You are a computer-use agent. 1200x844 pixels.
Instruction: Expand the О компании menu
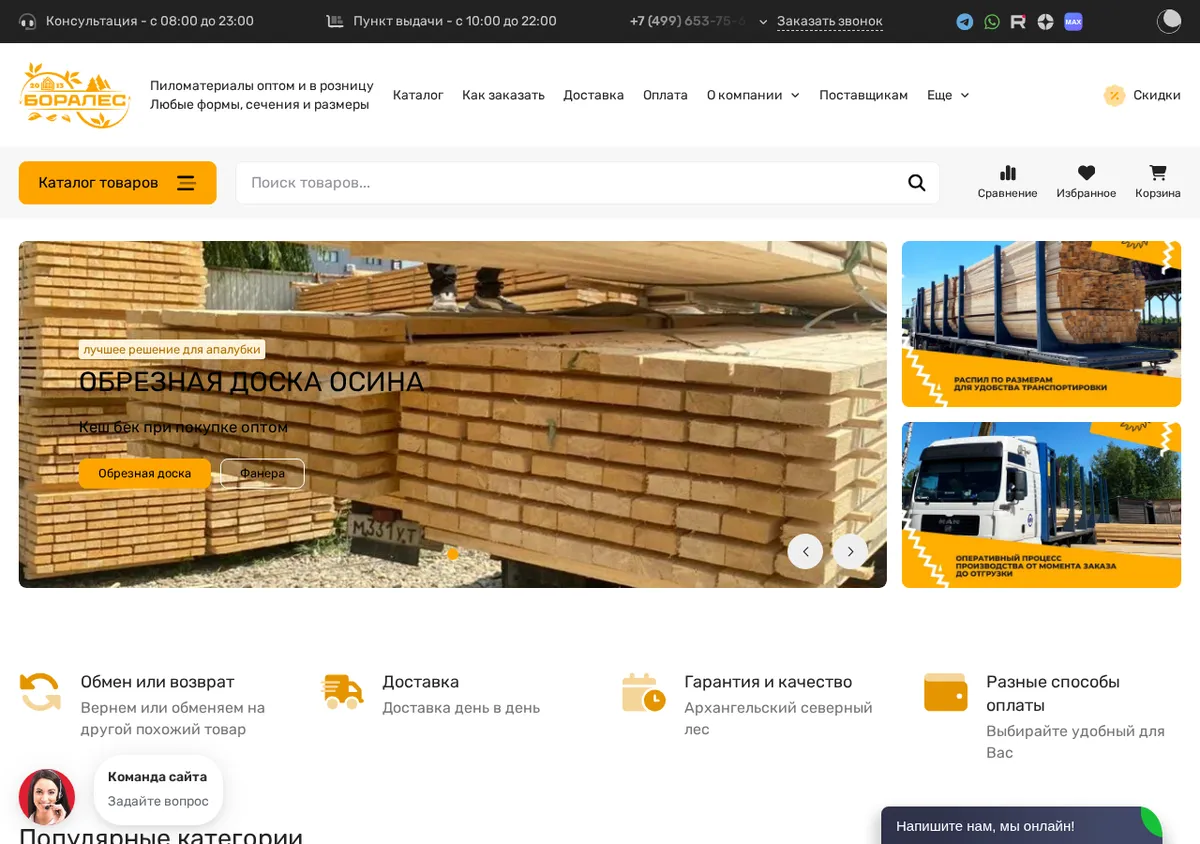tap(753, 95)
